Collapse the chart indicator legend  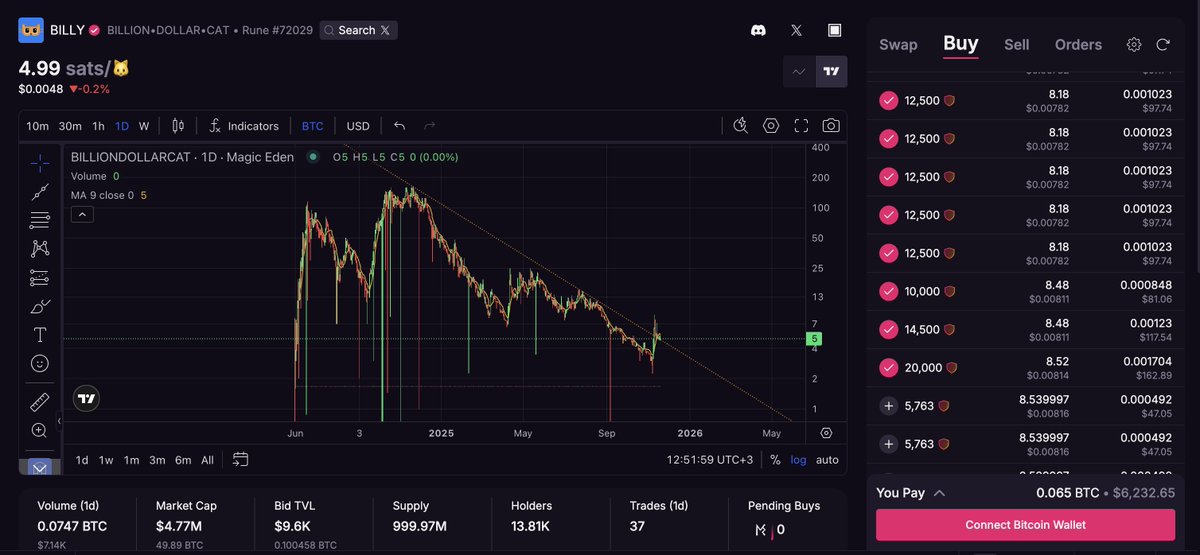click(81, 214)
